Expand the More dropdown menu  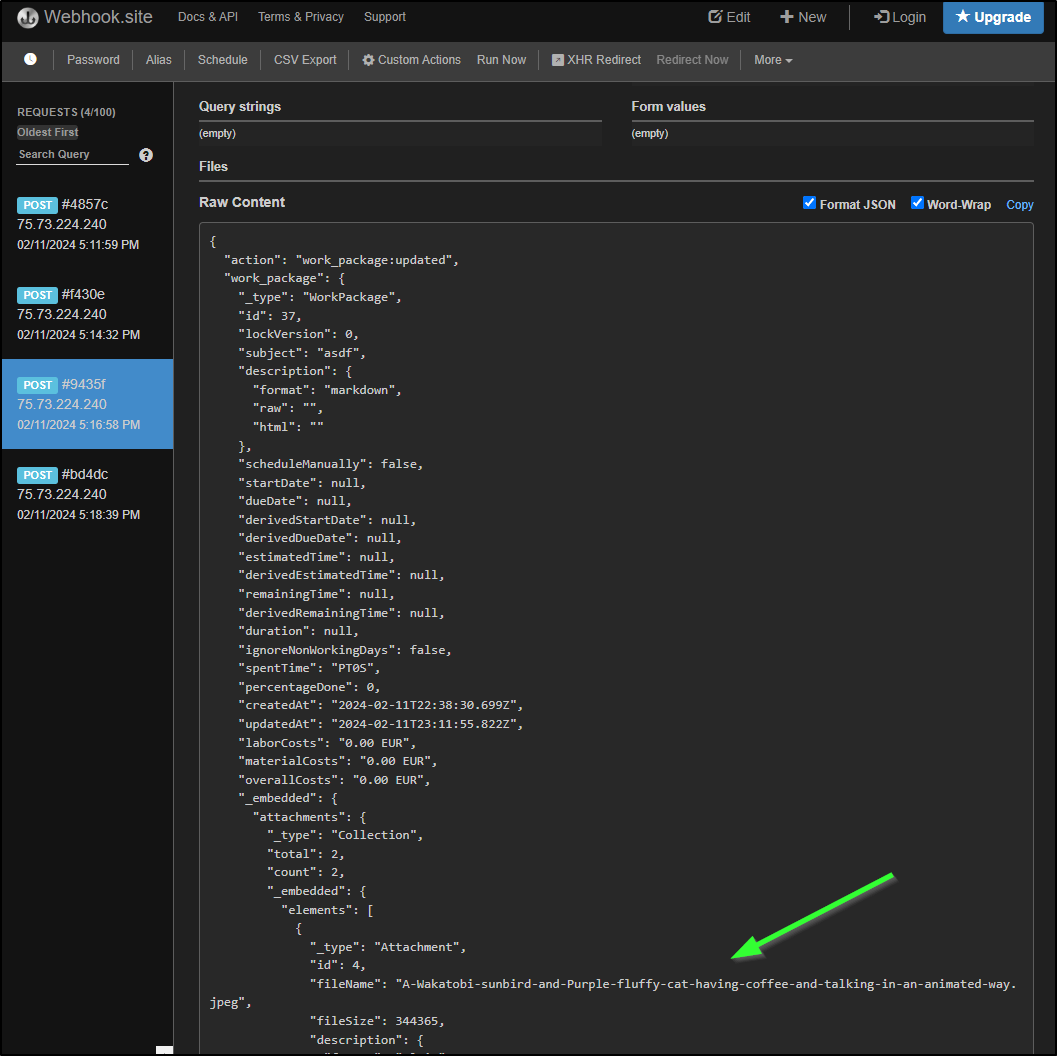click(x=773, y=60)
